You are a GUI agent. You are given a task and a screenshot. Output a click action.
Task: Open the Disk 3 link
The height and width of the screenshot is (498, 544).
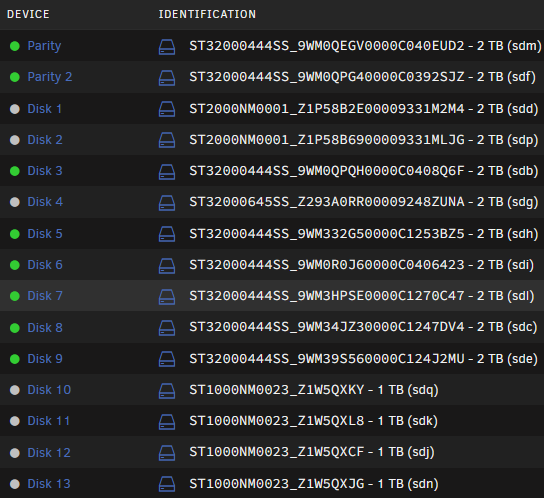45,171
